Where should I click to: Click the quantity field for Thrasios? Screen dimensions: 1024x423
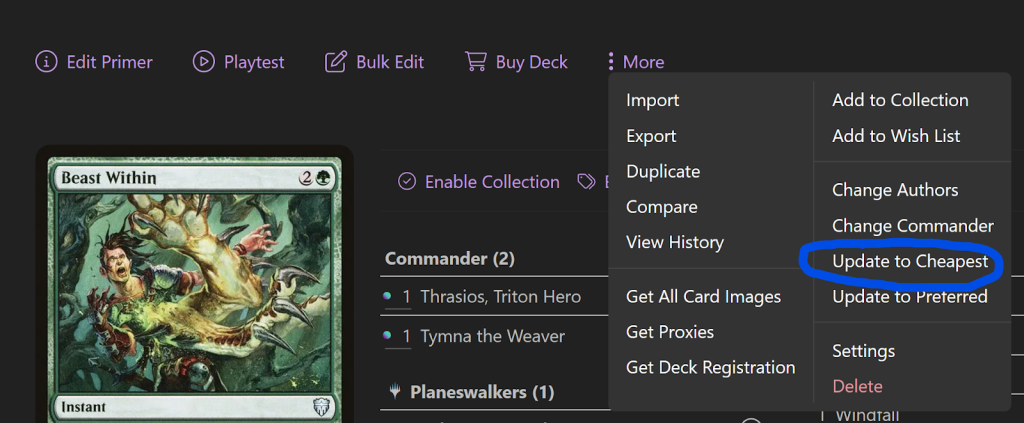click(406, 297)
